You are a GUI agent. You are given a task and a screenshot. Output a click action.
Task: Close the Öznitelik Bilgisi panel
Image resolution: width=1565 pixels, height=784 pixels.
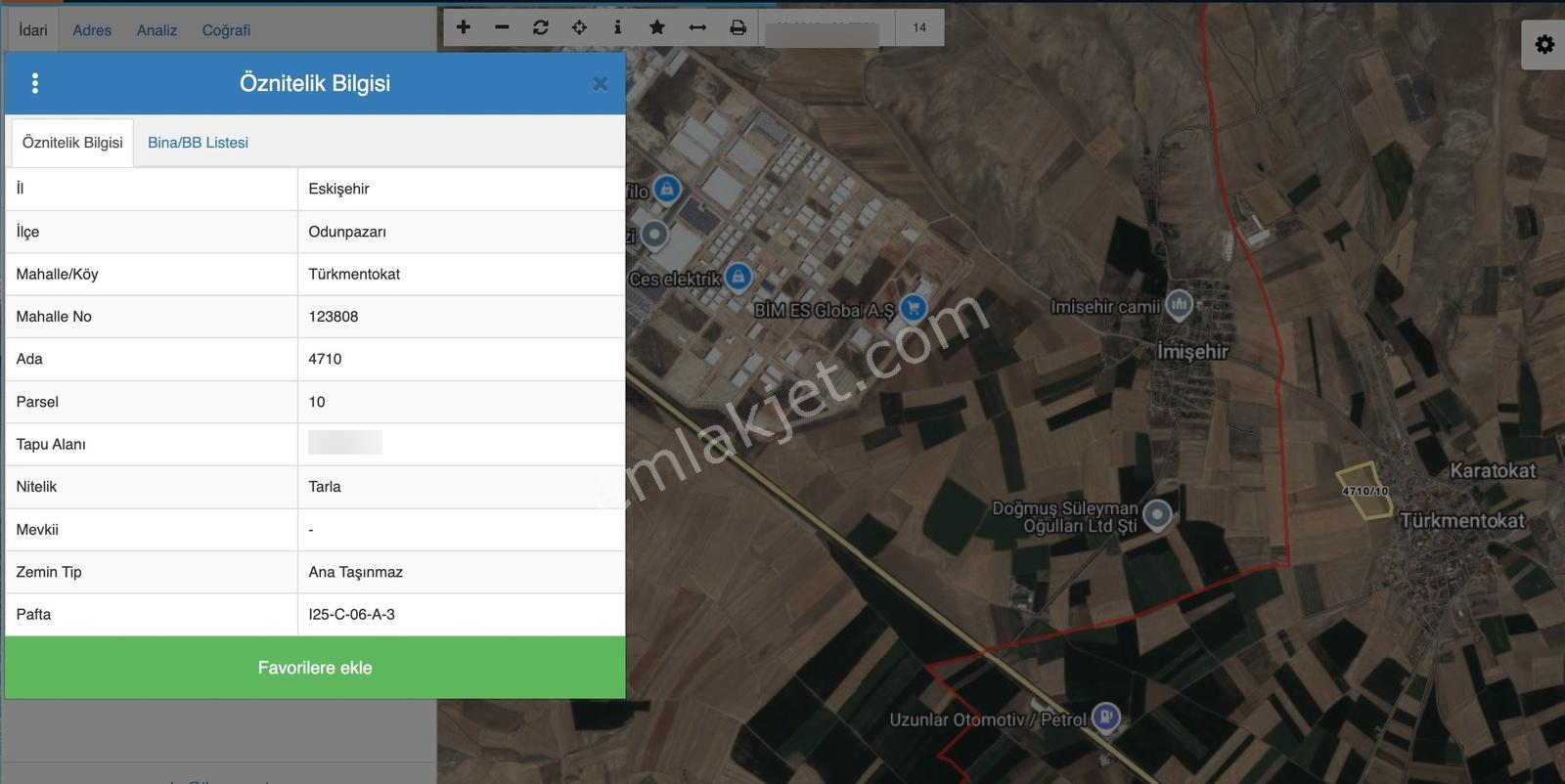[x=601, y=84]
